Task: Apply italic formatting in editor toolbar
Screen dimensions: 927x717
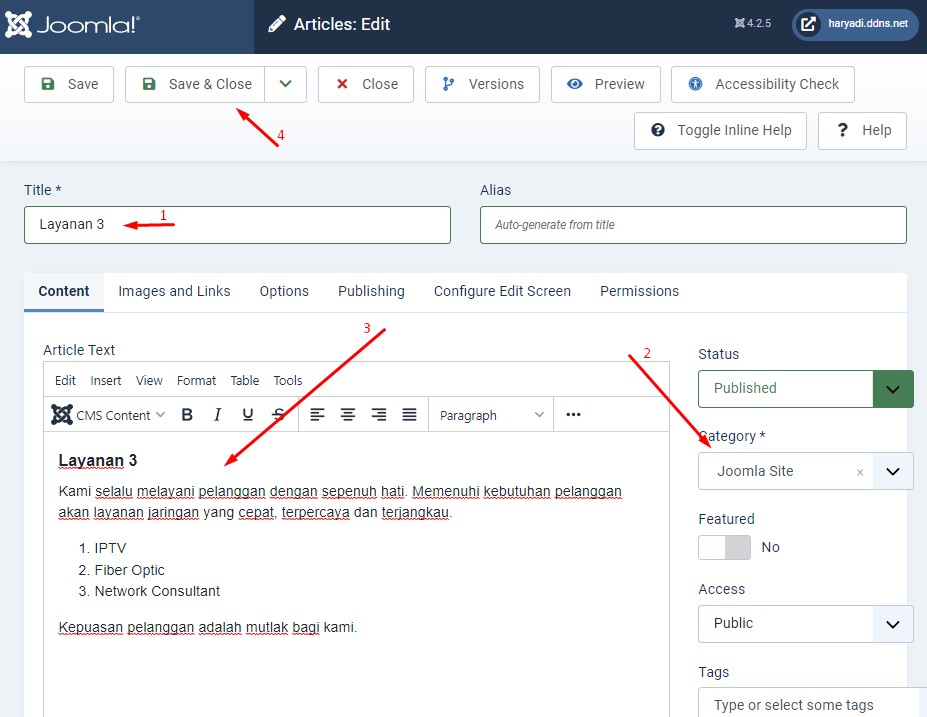Action: (x=217, y=415)
